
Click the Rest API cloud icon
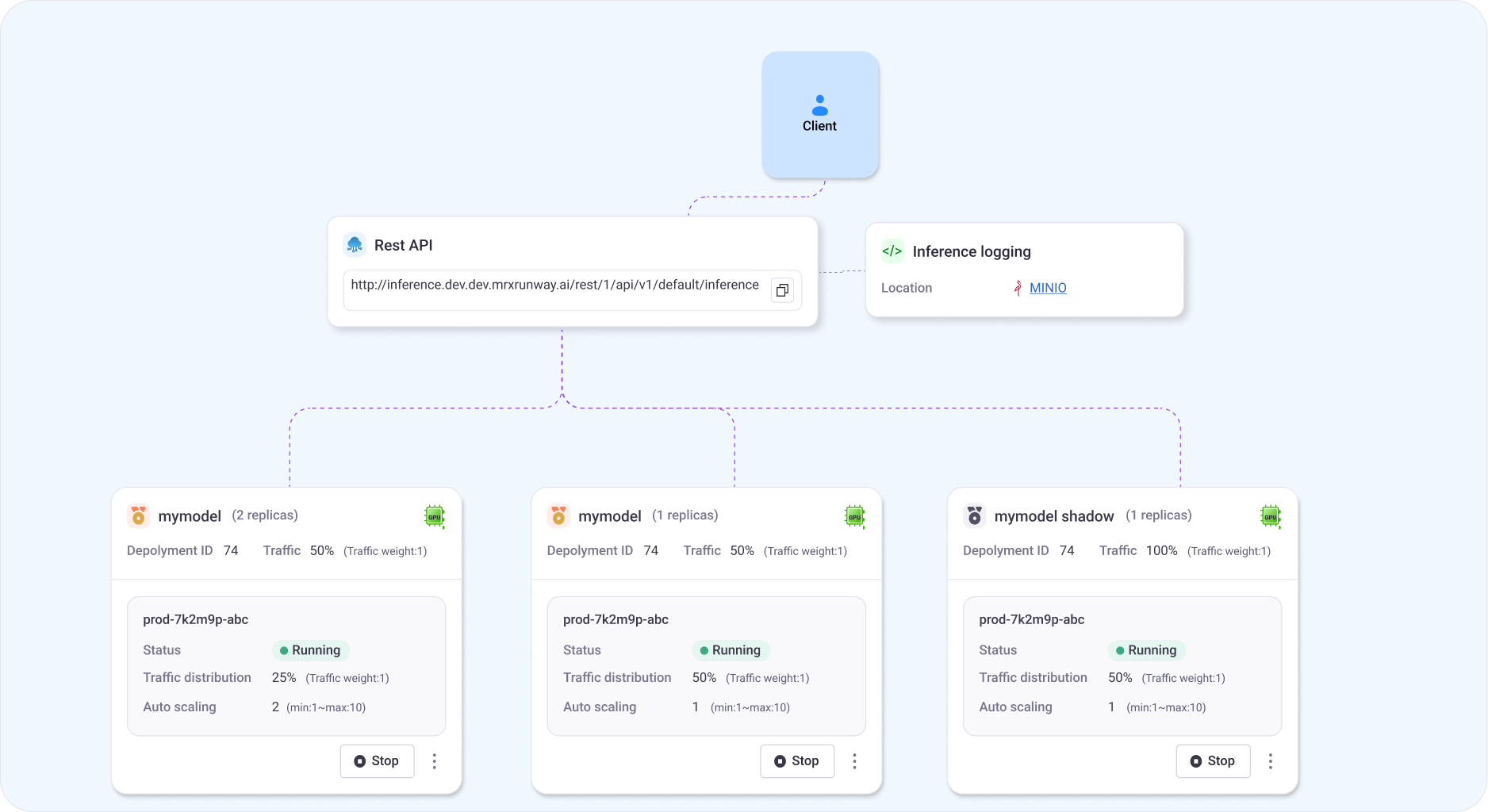pyautogui.click(x=355, y=245)
